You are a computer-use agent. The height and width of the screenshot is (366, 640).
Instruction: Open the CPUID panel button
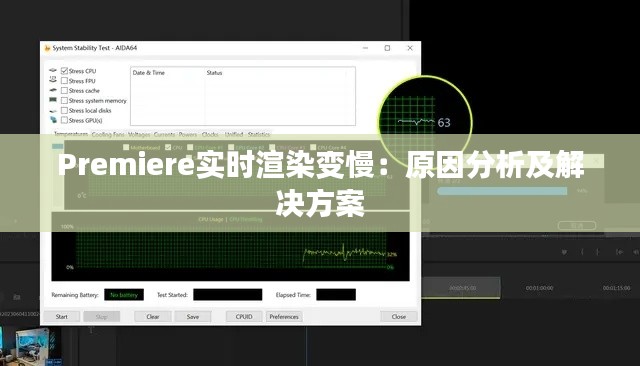244,317
